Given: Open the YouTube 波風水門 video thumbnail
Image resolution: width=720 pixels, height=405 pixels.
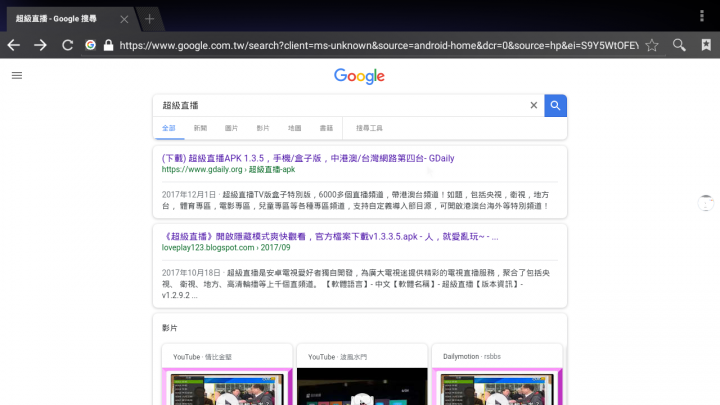Looking at the screenshot, I should pos(362,387).
